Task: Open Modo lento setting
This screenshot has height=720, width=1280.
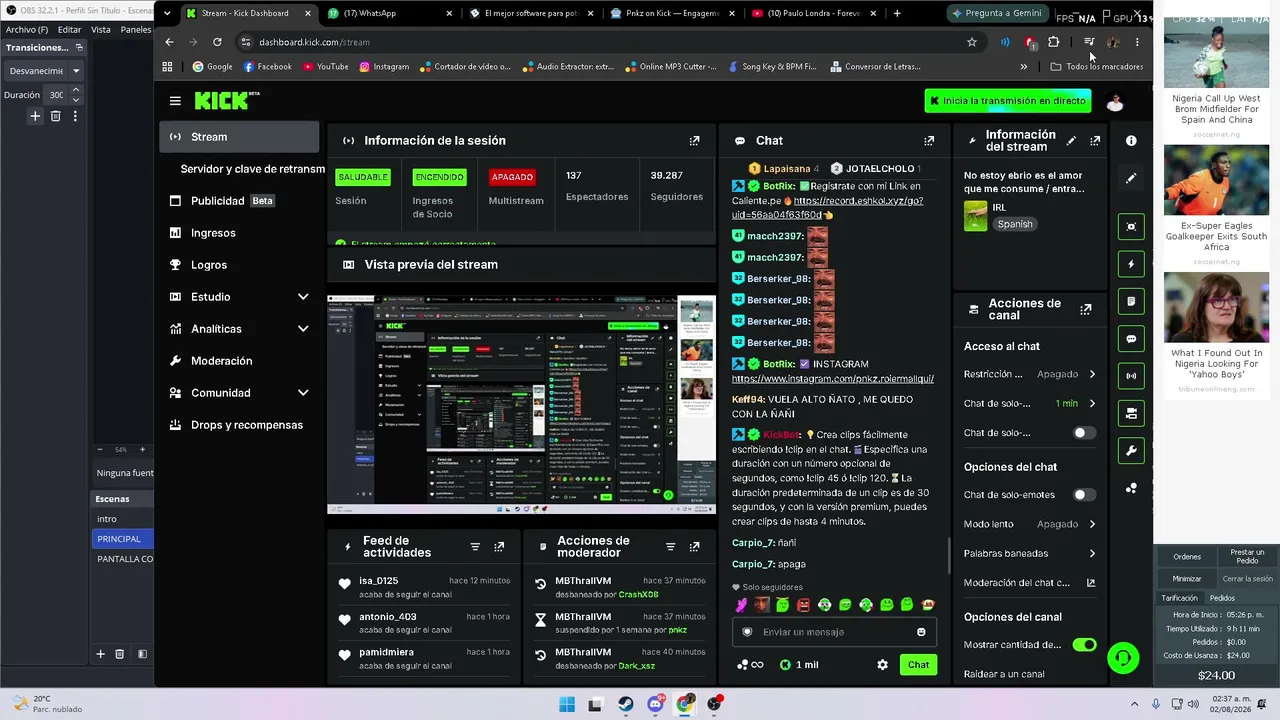Action: (x=1030, y=524)
